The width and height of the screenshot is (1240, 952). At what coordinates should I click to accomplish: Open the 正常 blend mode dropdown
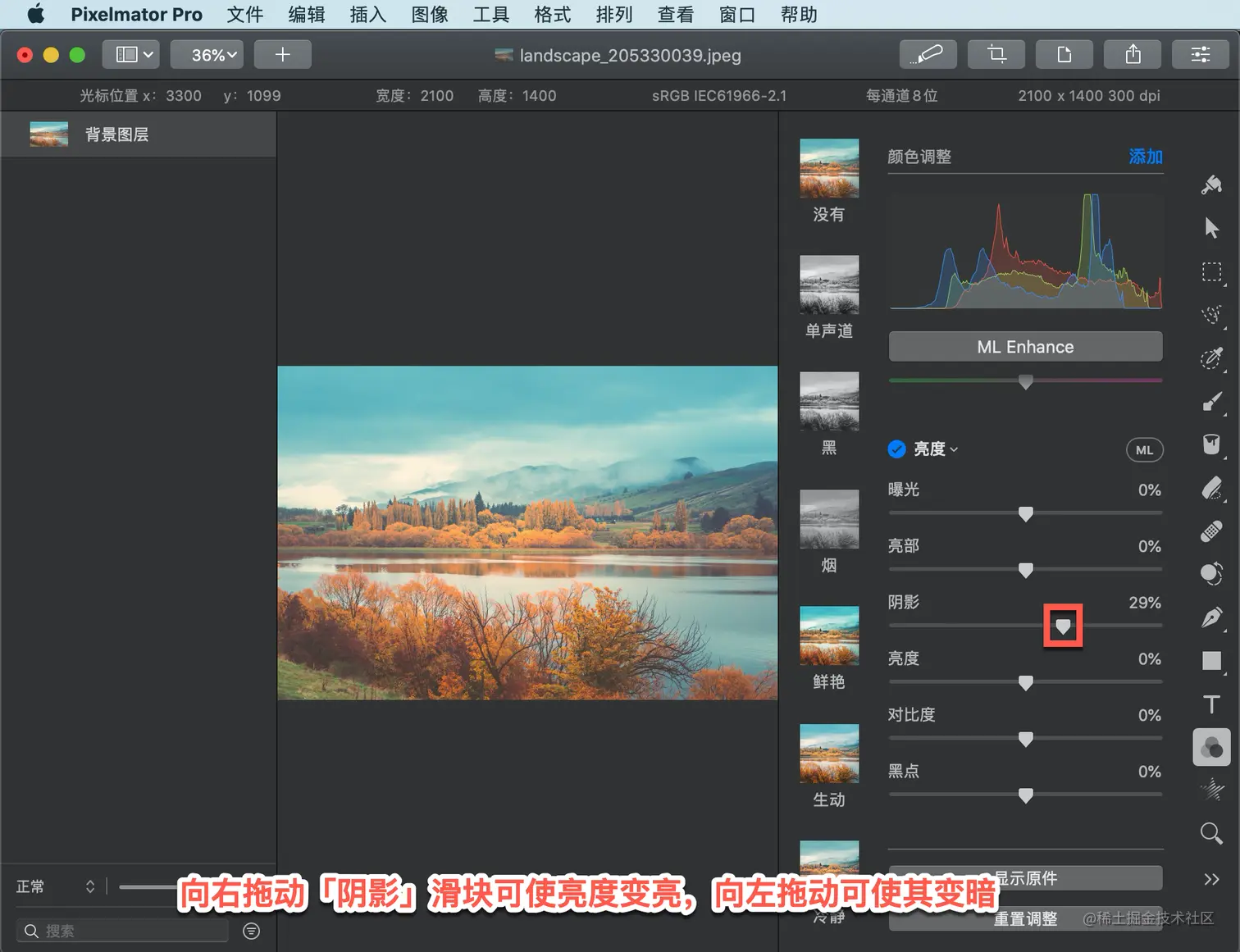point(55,886)
